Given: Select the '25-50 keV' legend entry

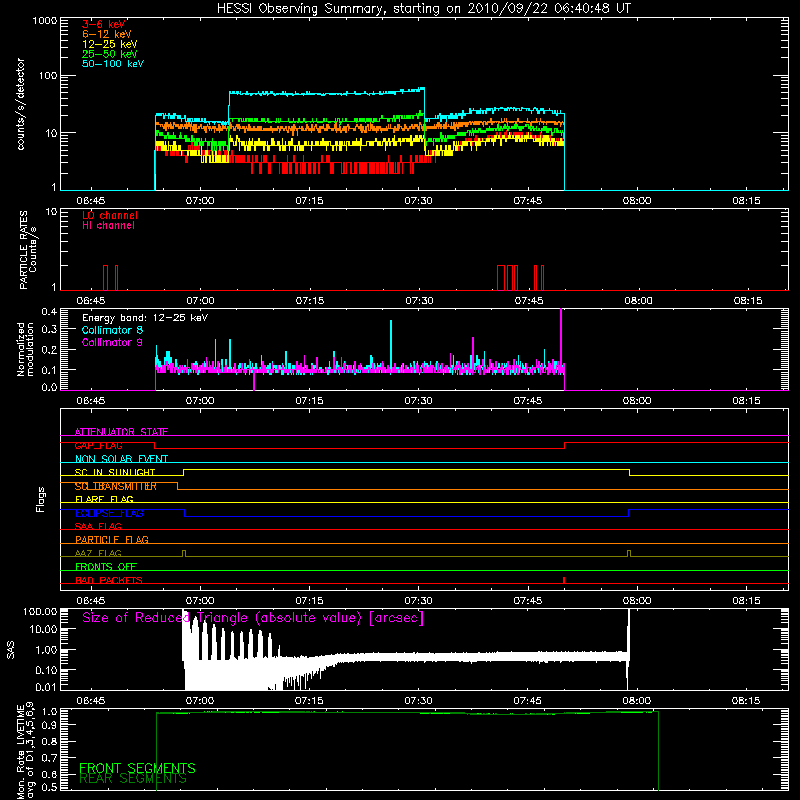Looking at the screenshot, I should [x=110, y=54].
